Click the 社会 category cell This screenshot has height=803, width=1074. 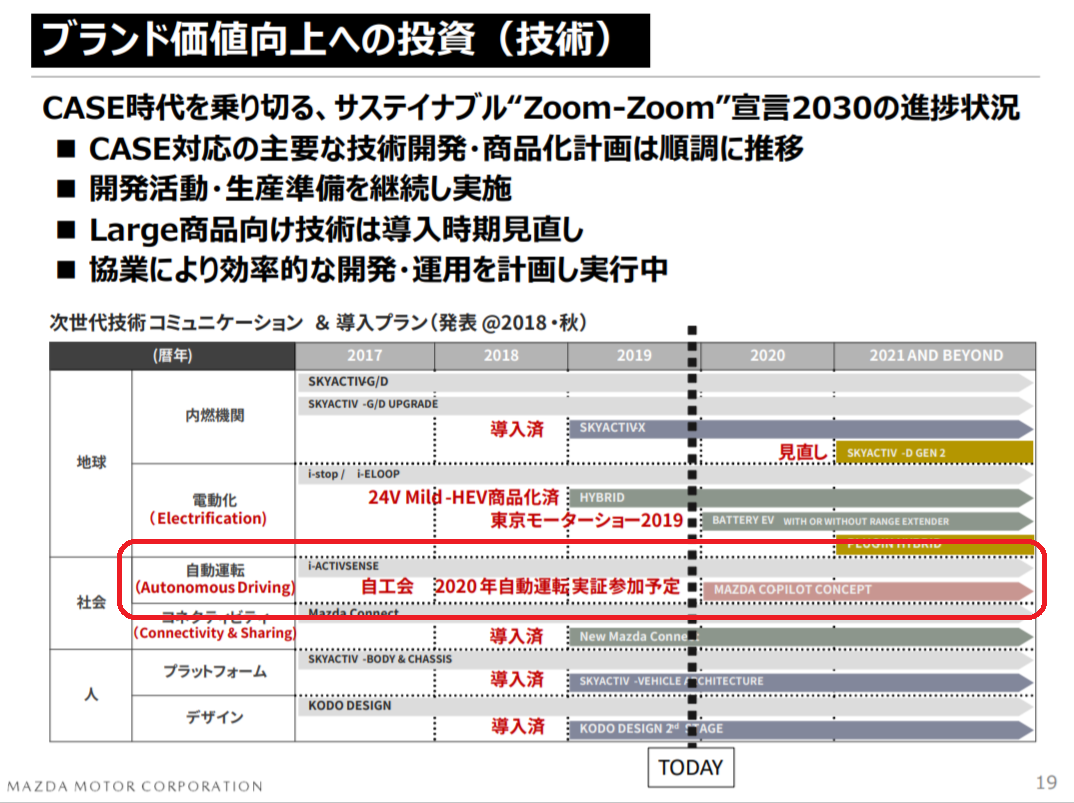click(x=91, y=602)
